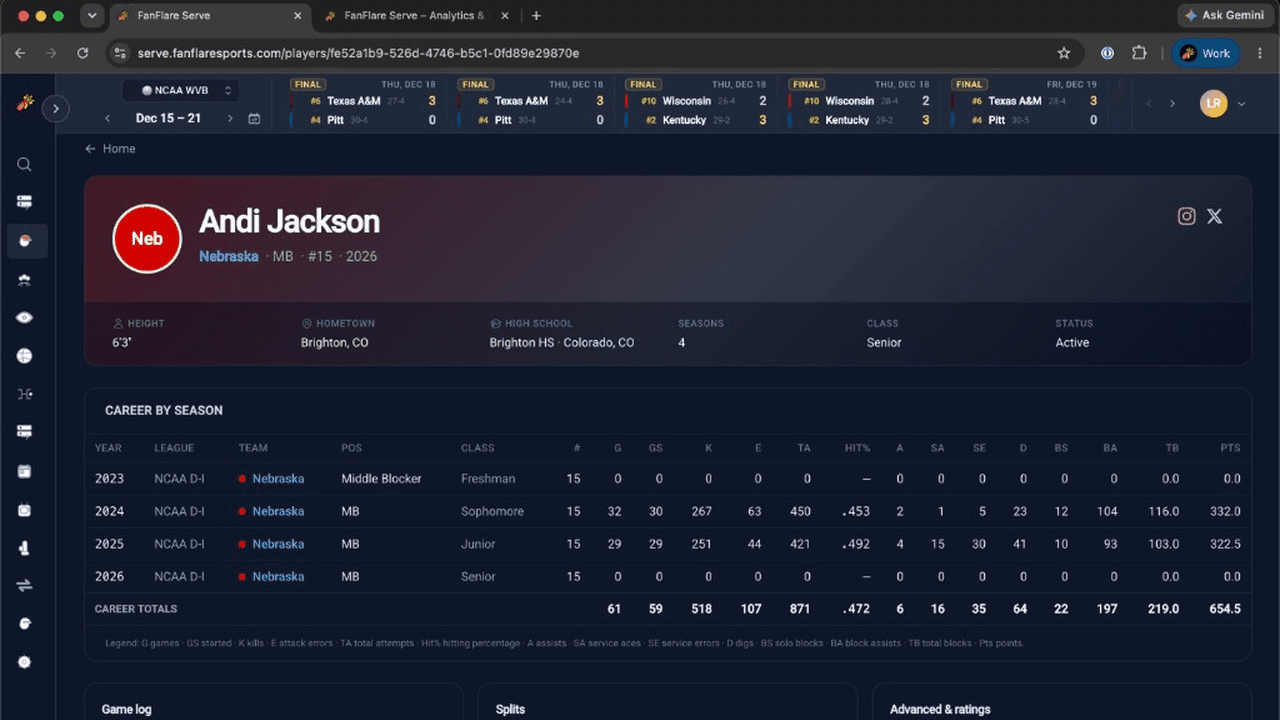Click the volleyball globe icon in sidebar
The width and height of the screenshot is (1280, 720).
click(25, 356)
